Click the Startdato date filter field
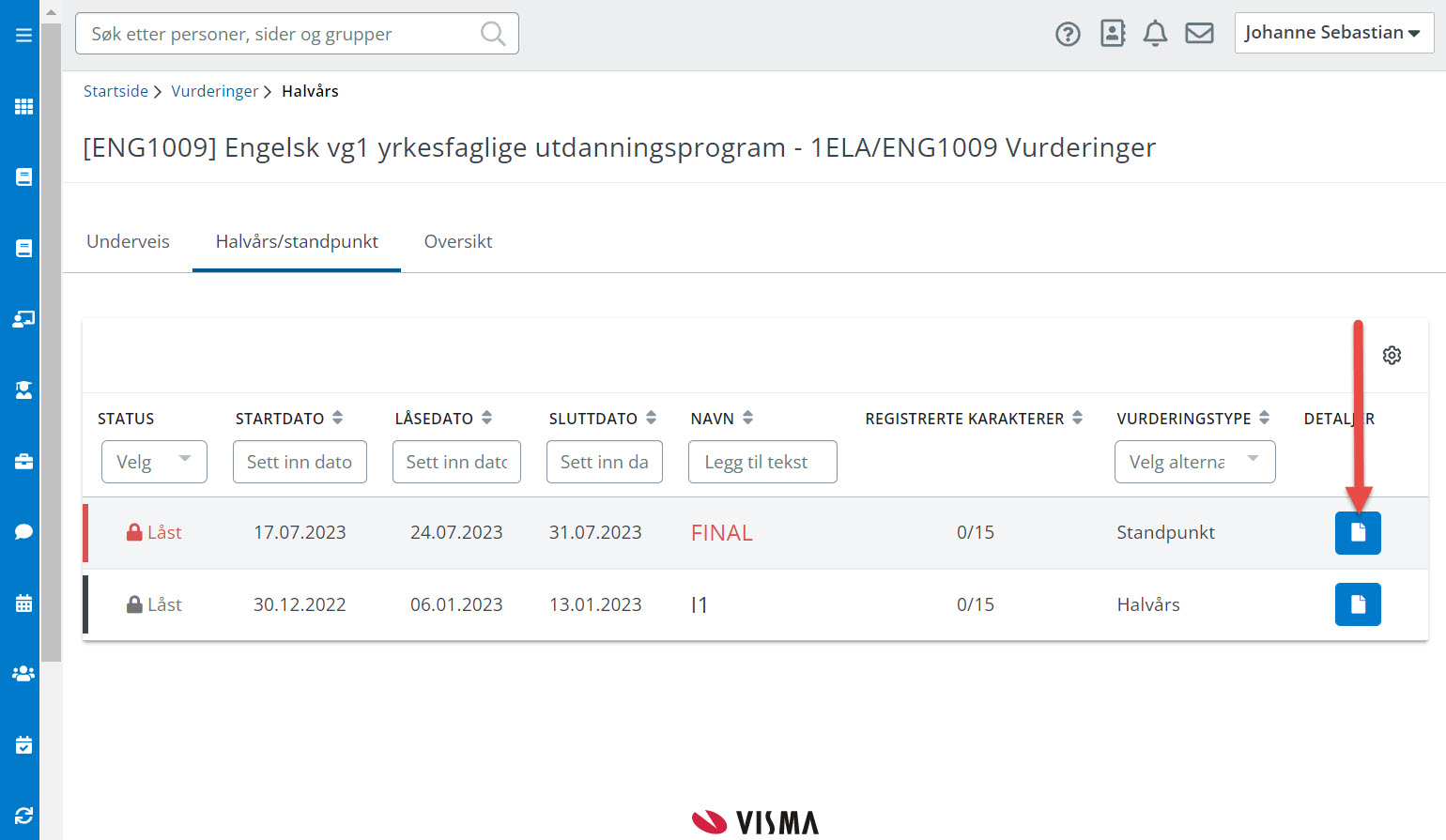The image size is (1446, 840). (300, 462)
